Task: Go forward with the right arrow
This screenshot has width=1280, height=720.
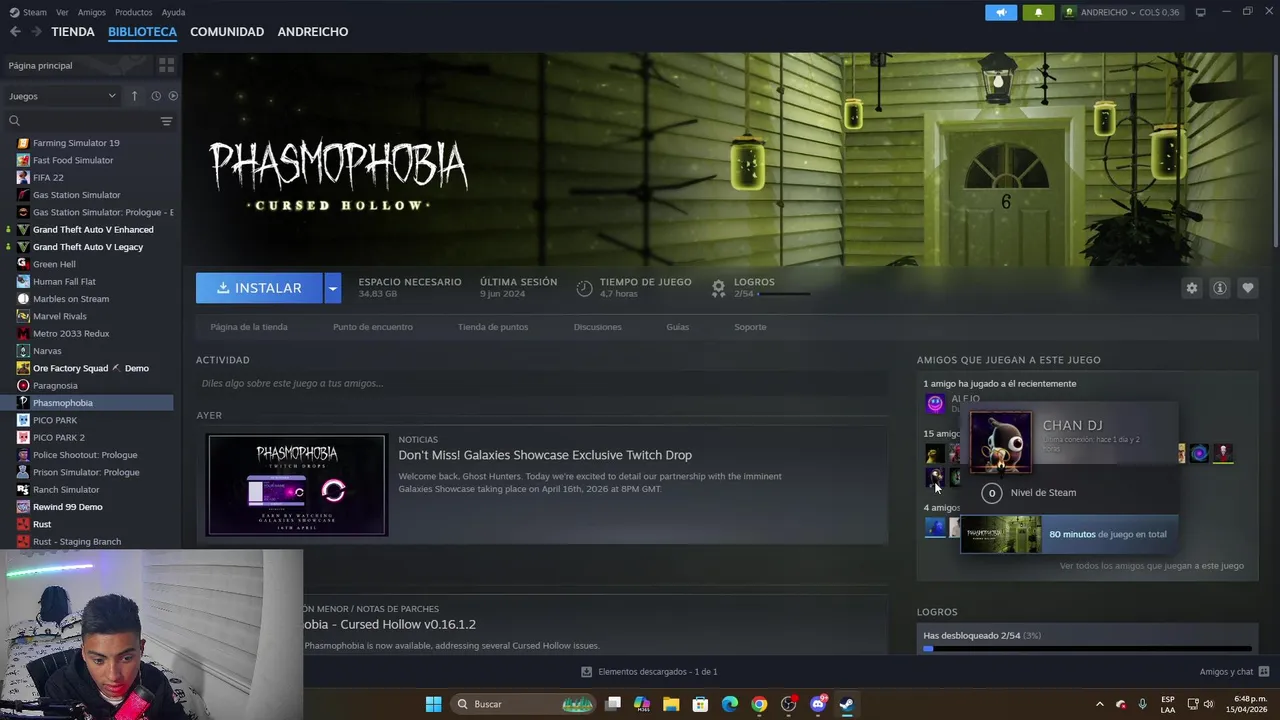Action: (x=36, y=32)
